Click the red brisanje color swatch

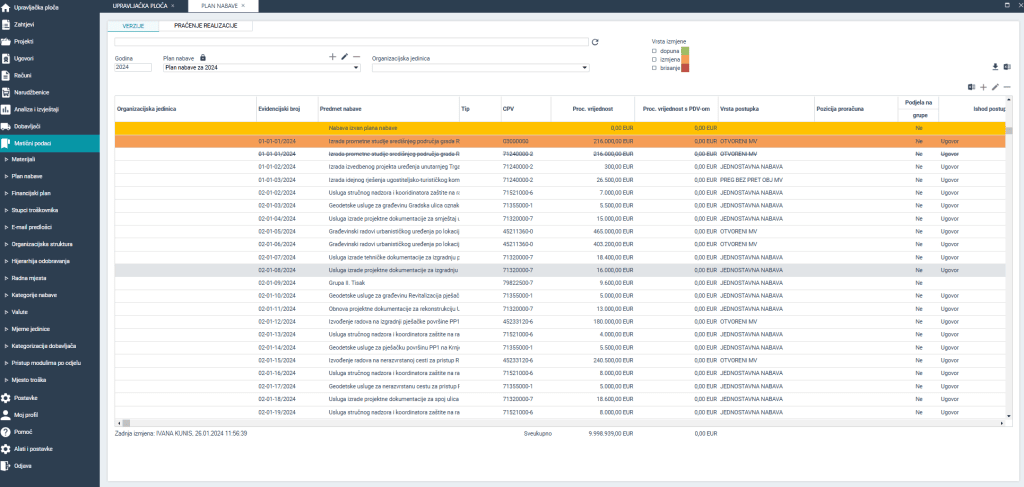[x=685, y=68]
